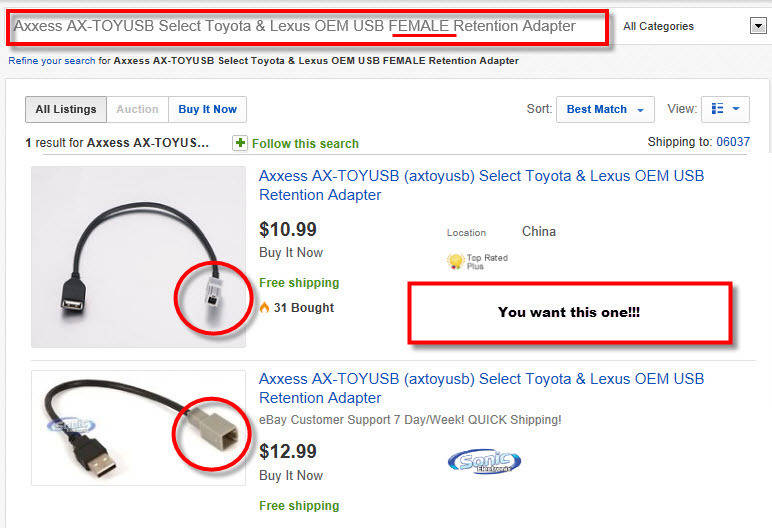Select the All Listings tab

pos(66,109)
